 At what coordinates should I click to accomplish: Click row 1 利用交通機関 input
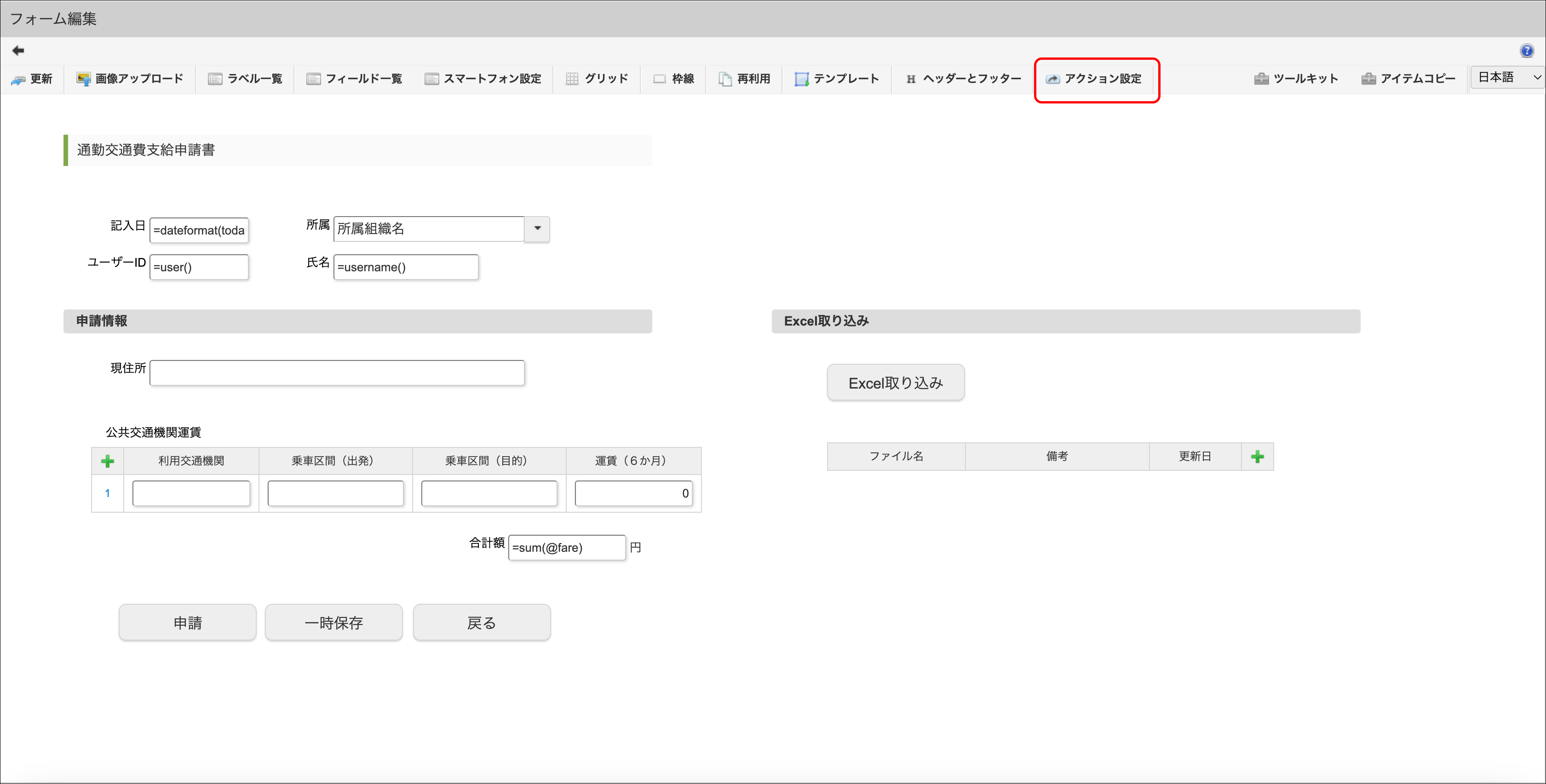point(191,493)
